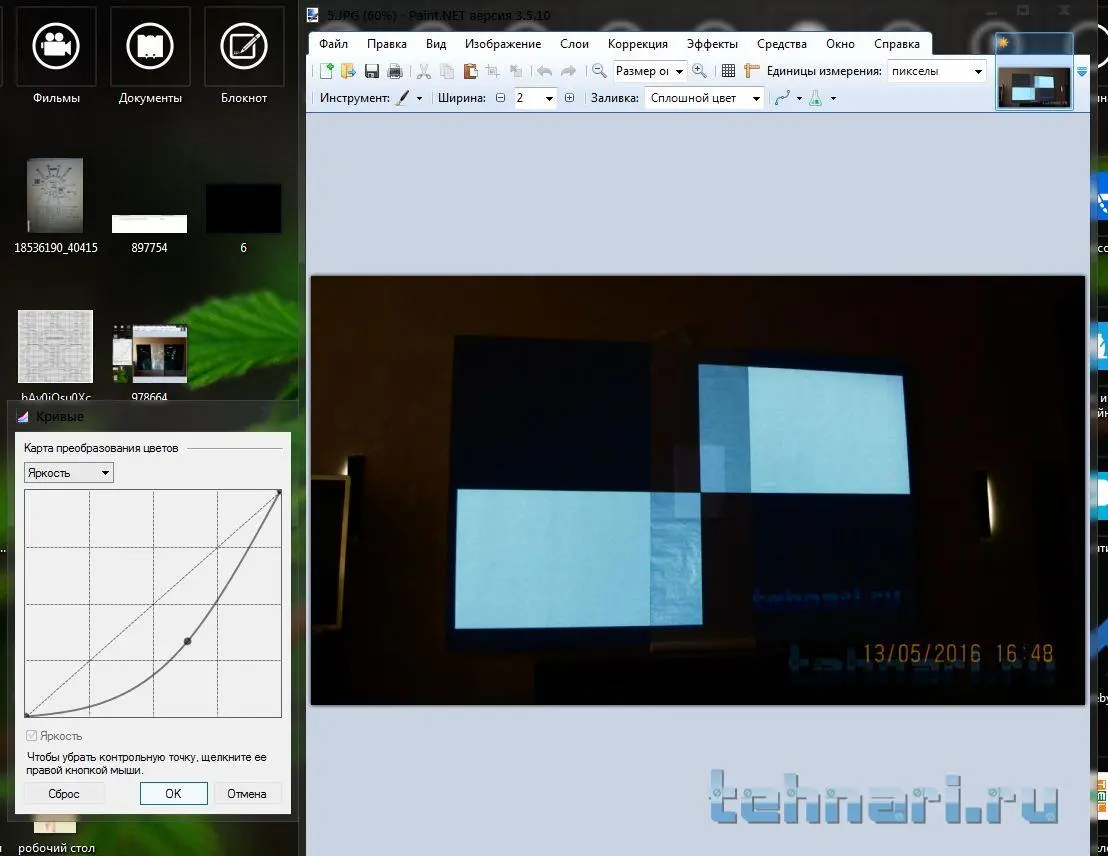Create a new image in Paint.NET

click(326, 71)
